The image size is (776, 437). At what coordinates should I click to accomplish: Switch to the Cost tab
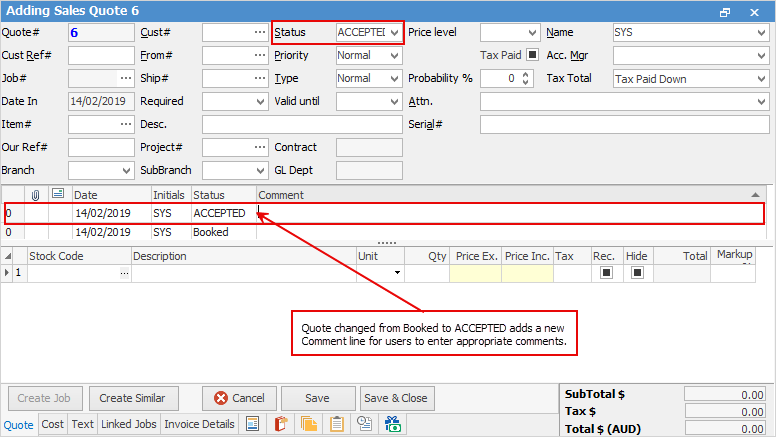click(53, 424)
